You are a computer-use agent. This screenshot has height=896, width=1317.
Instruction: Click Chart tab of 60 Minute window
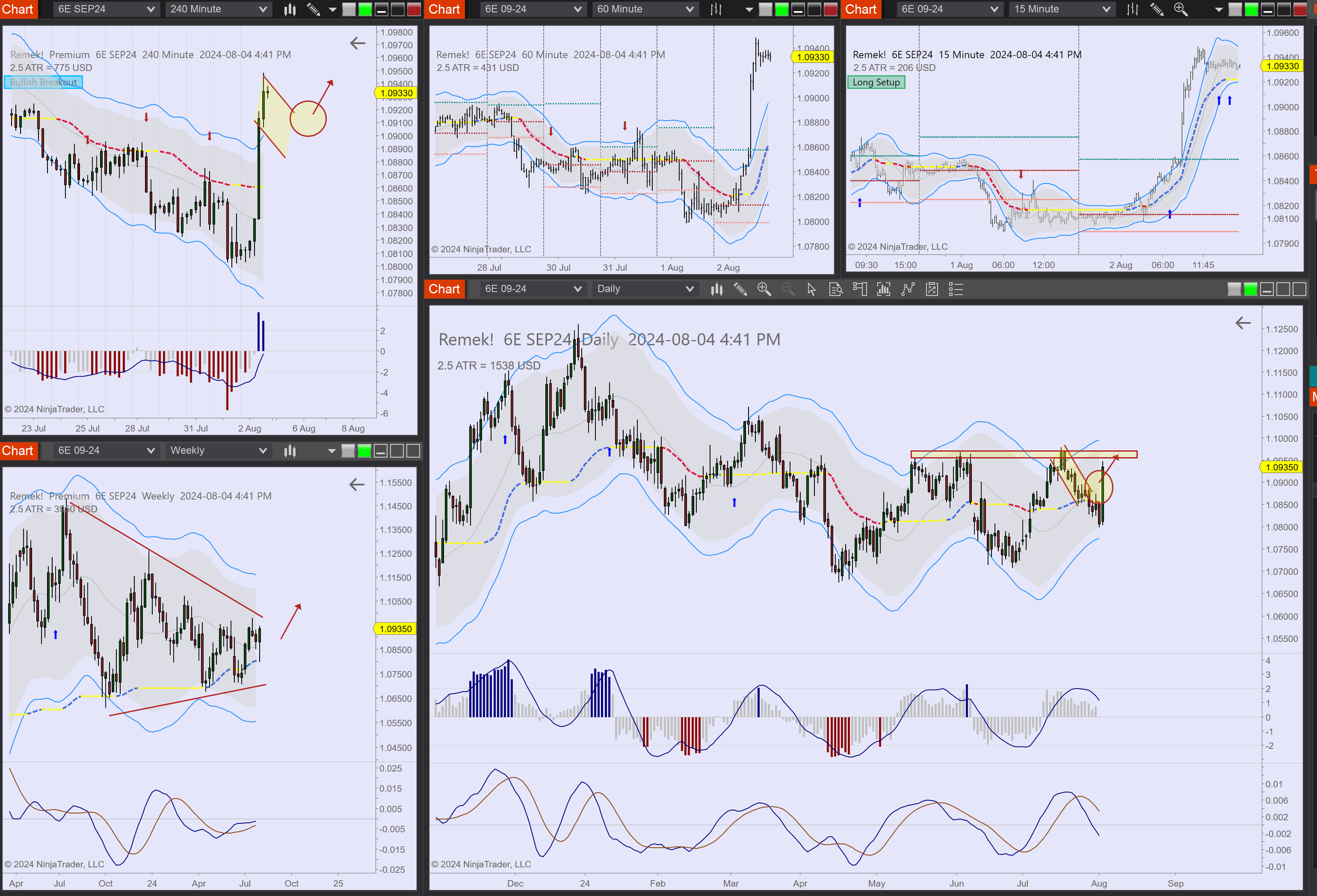click(444, 9)
